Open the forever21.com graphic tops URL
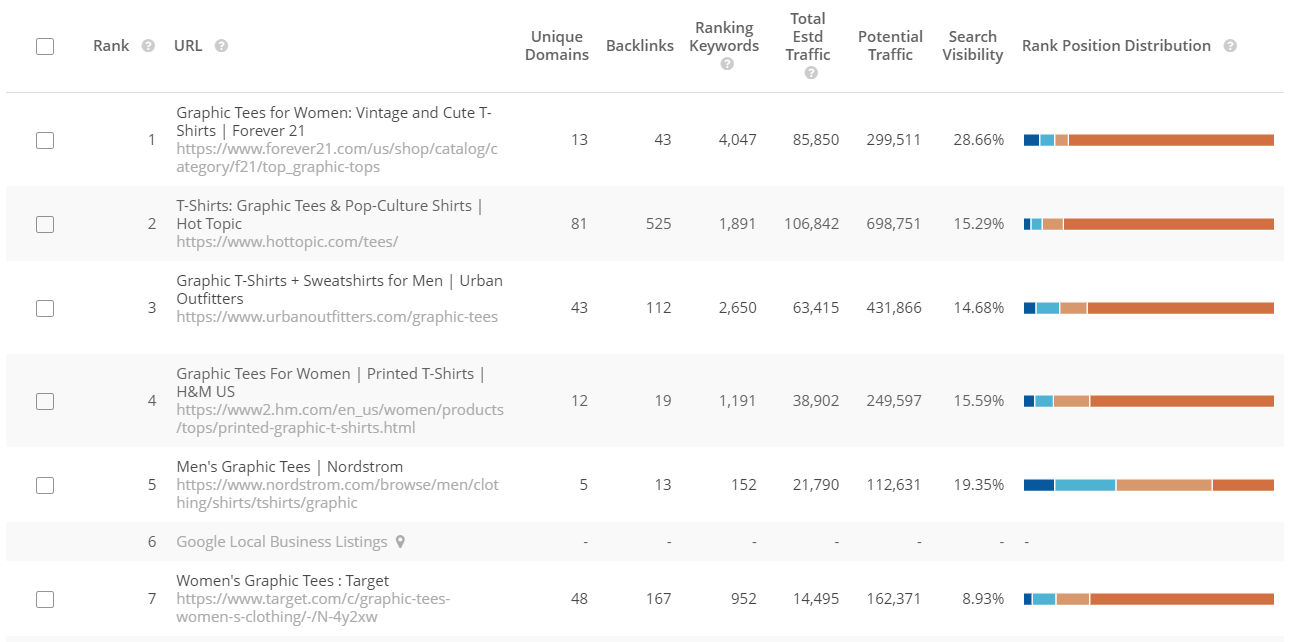 [x=336, y=158]
